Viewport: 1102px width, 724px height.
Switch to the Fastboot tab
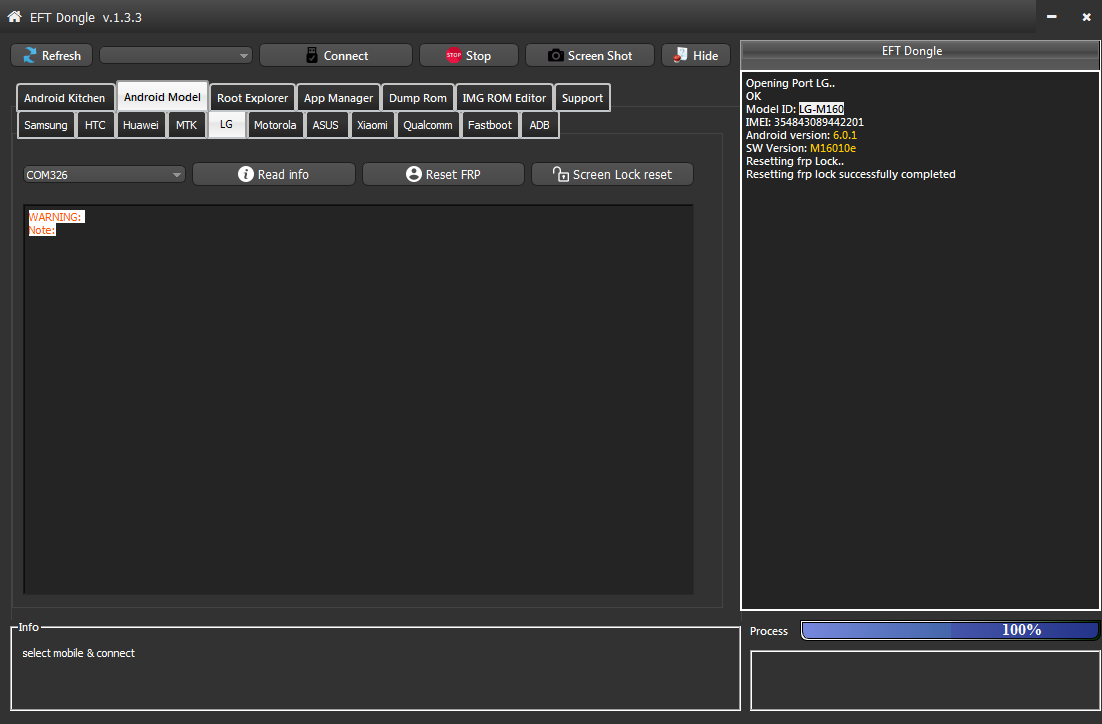(x=490, y=125)
